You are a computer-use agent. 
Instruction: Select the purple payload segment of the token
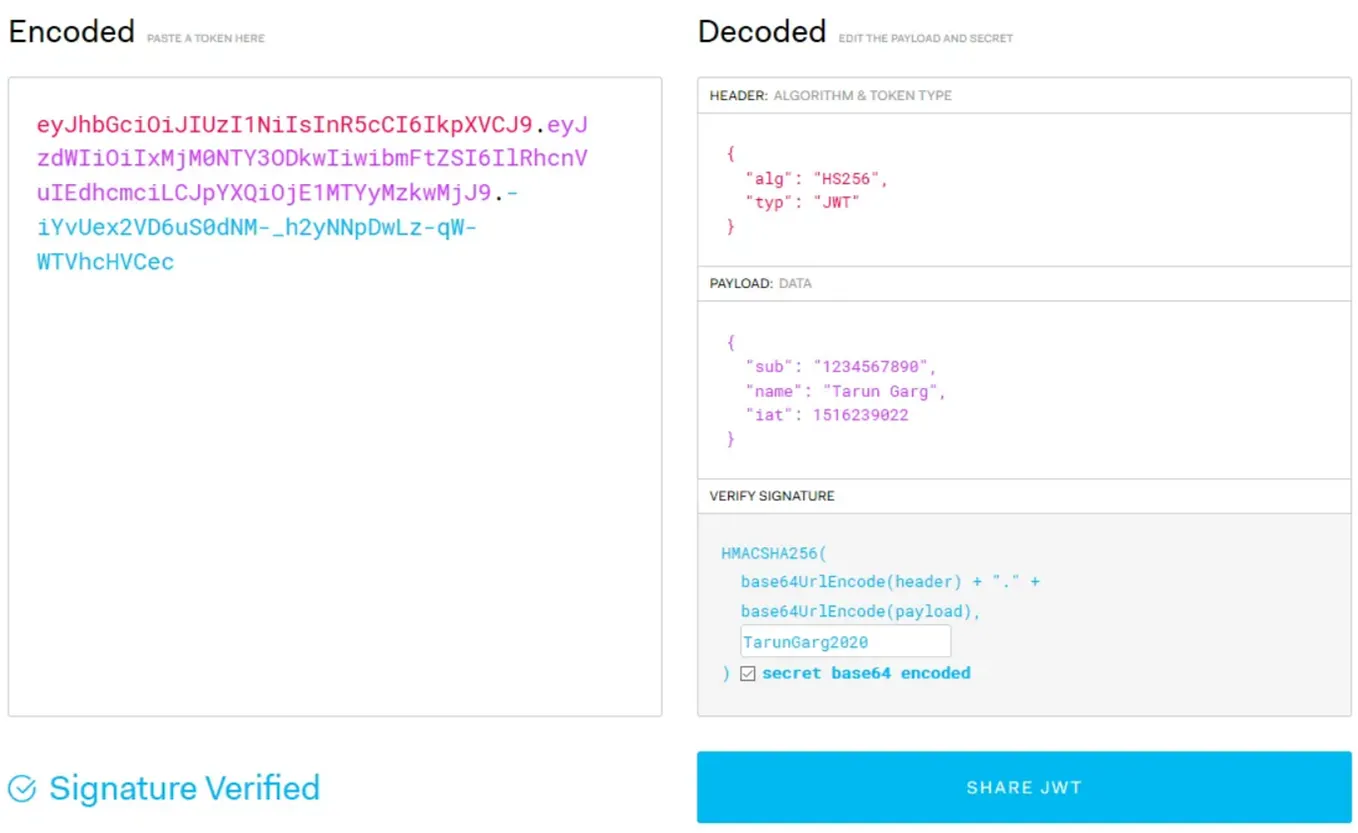coord(300,160)
